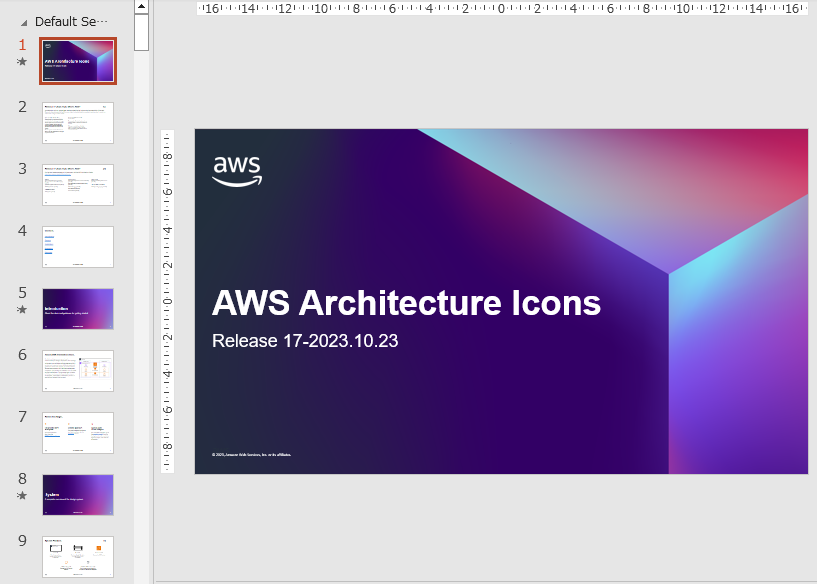This screenshot has height=584, width=817.
Task: Click the animation star icon under slide 5
Action: pyautogui.click(x=22, y=309)
